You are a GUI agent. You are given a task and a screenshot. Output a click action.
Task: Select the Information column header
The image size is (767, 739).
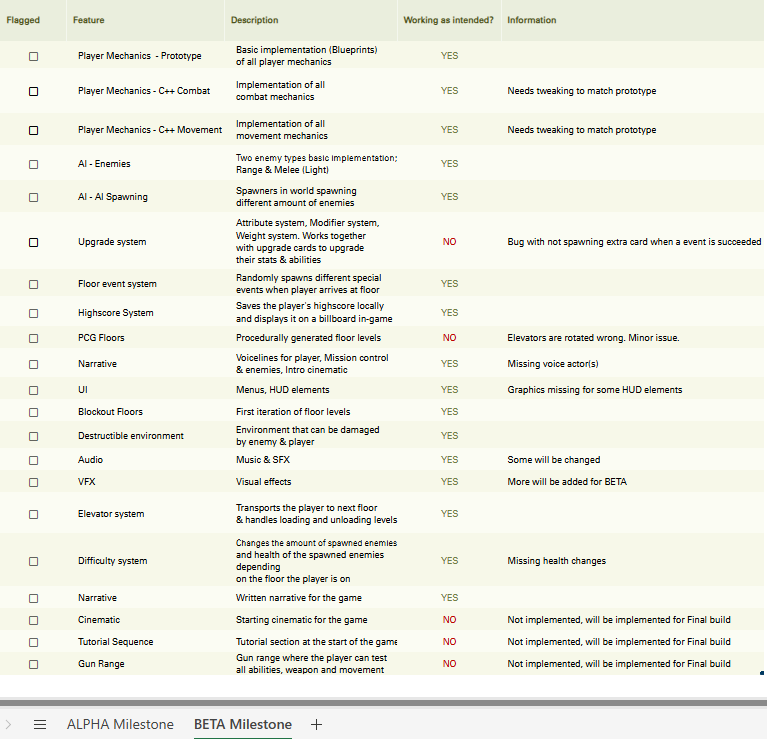[531, 20]
